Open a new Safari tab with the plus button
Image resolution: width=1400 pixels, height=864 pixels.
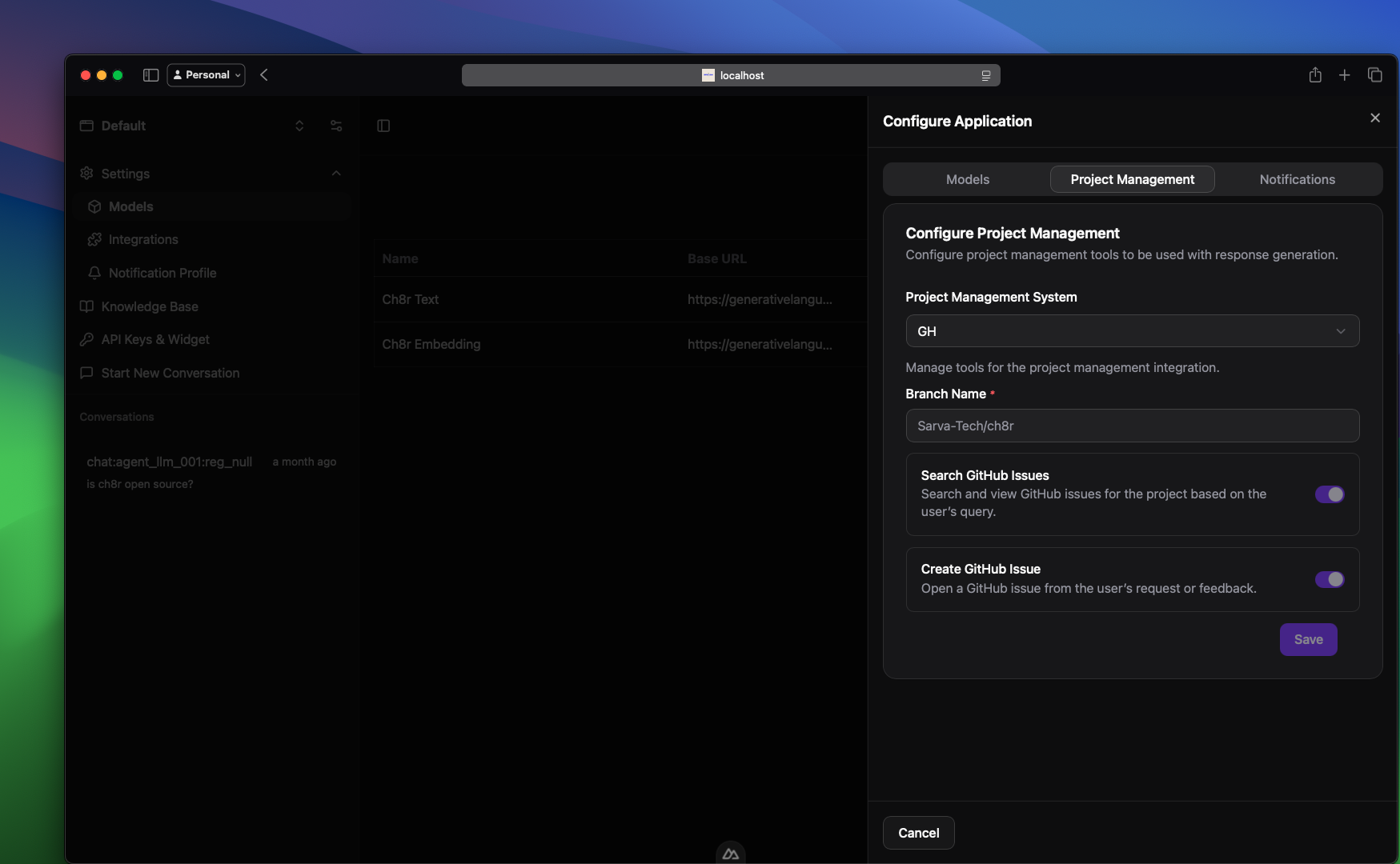coord(1344,74)
